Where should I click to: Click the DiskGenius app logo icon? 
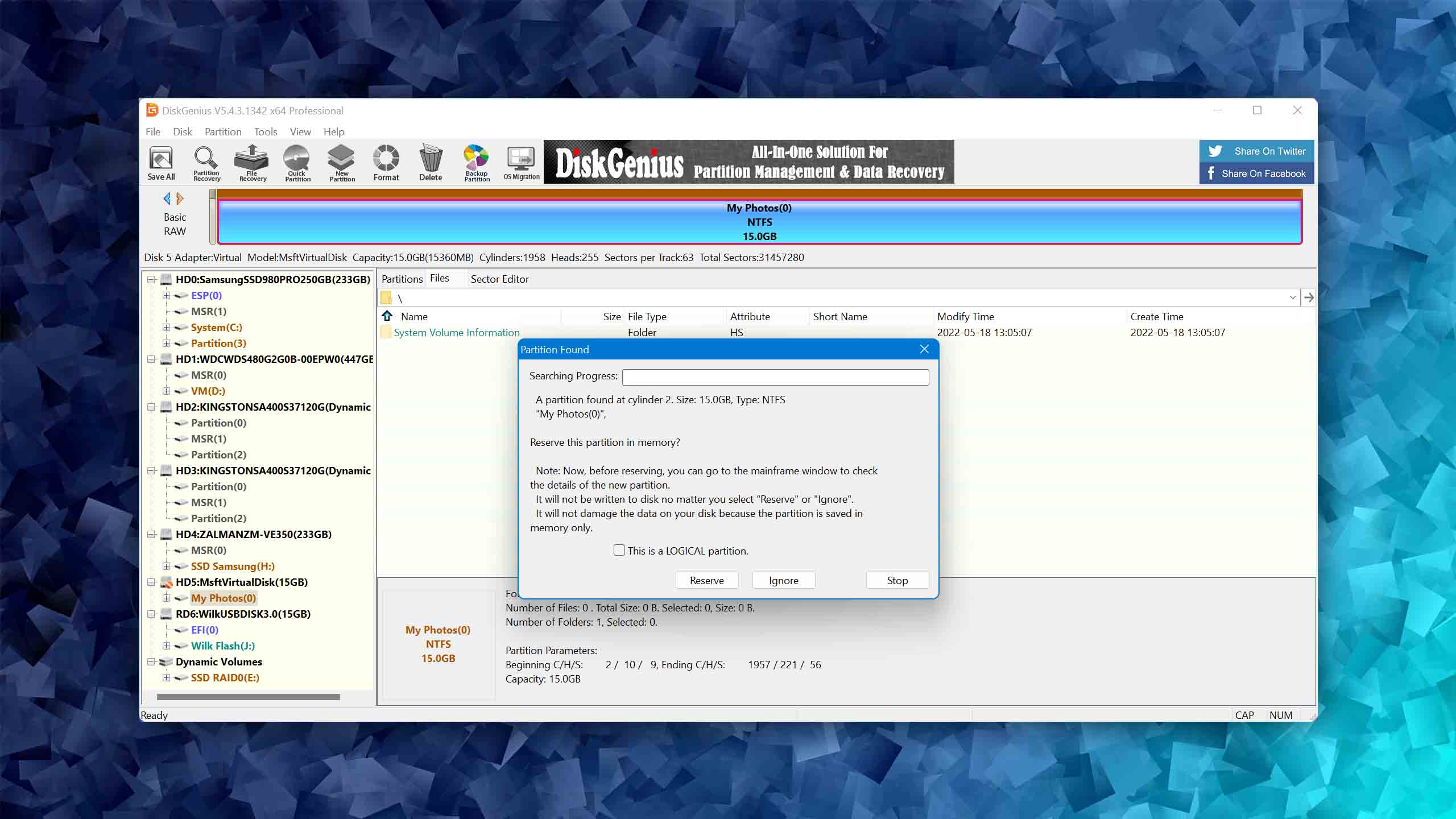point(152,110)
